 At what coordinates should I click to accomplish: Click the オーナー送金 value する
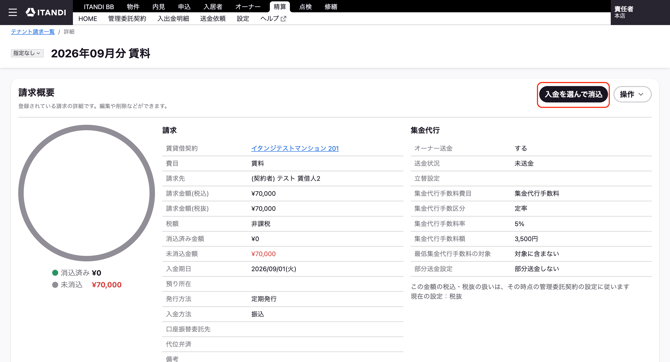(x=521, y=148)
